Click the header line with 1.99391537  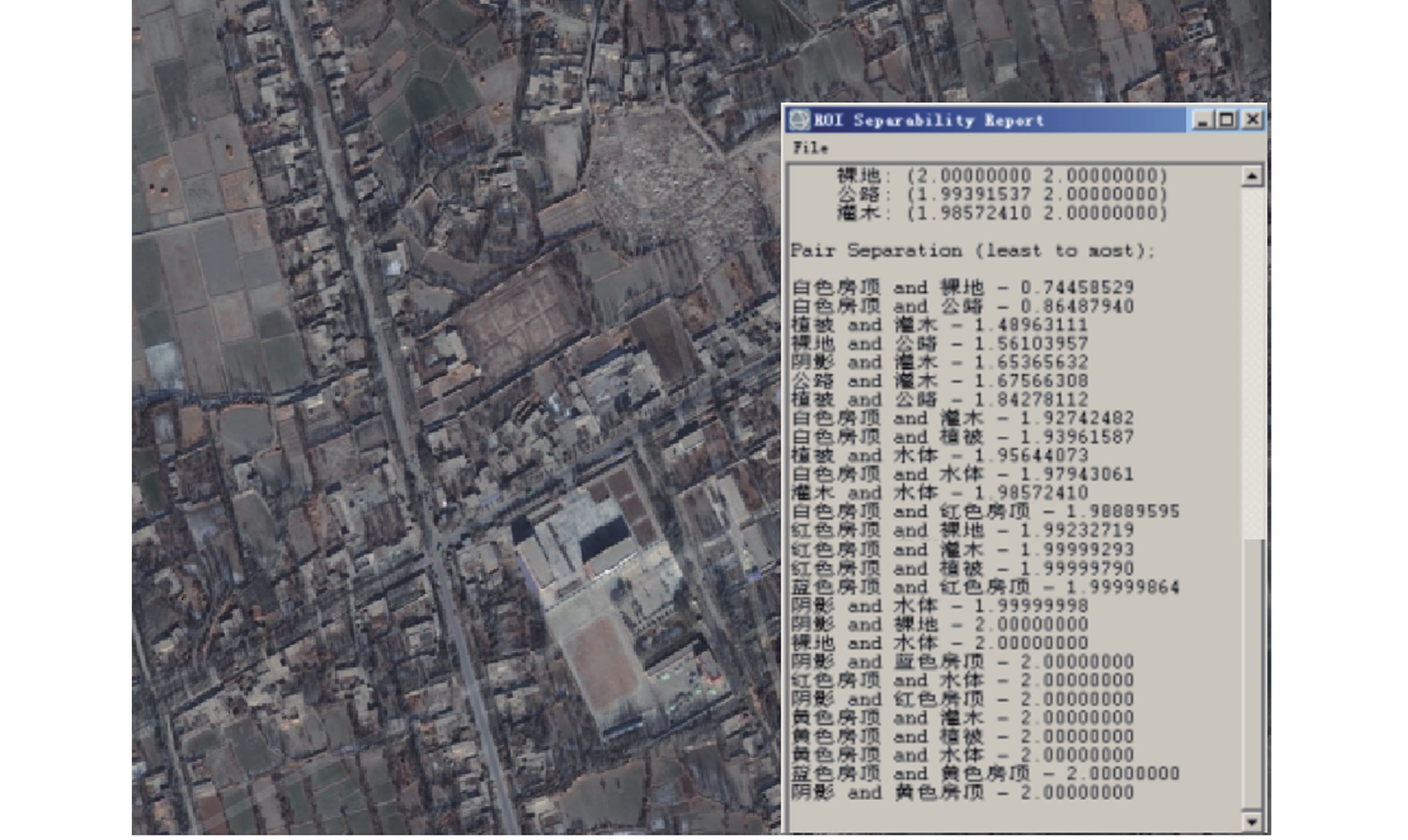click(x=1002, y=195)
